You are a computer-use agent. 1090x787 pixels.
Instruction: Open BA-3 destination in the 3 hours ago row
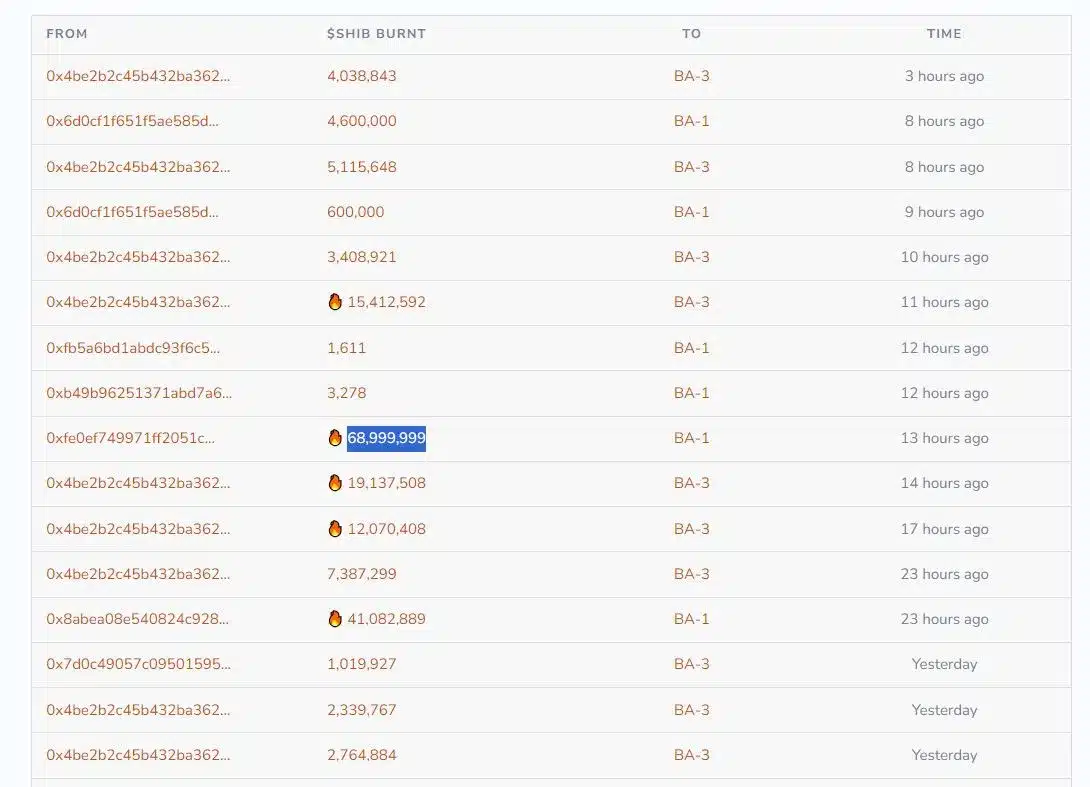point(692,76)
